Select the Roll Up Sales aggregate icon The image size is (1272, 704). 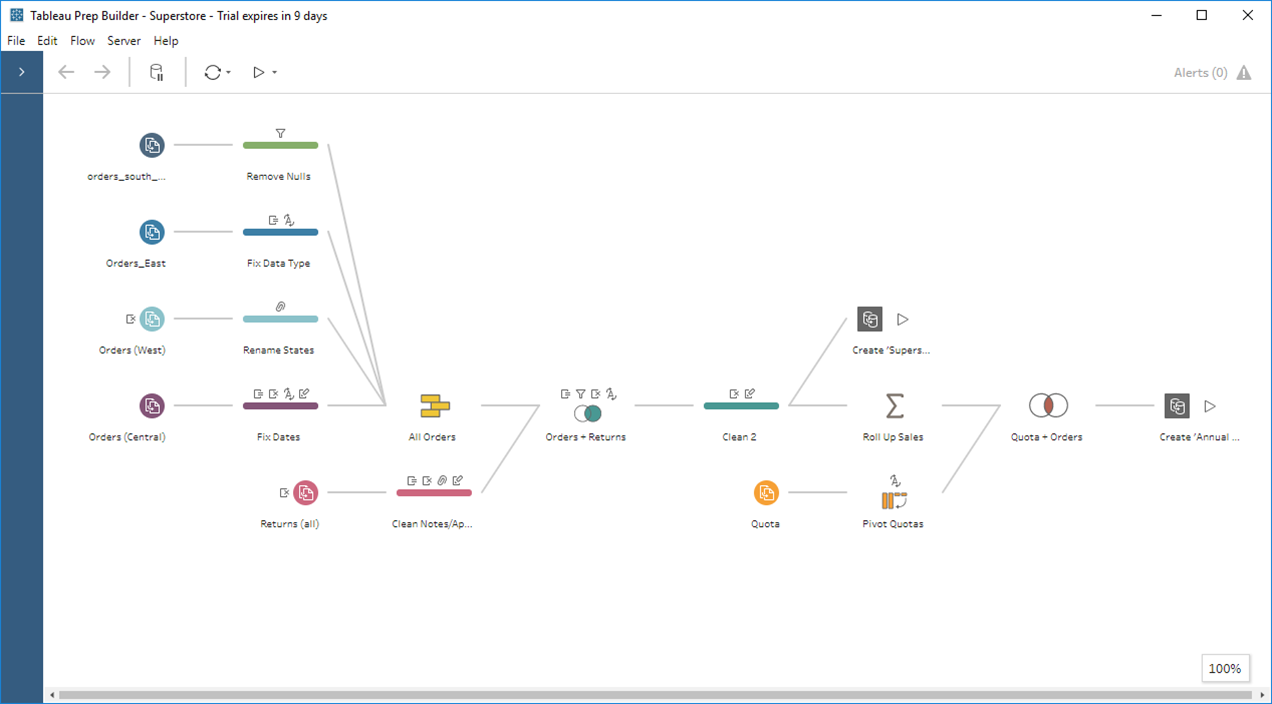pos(895,406)
